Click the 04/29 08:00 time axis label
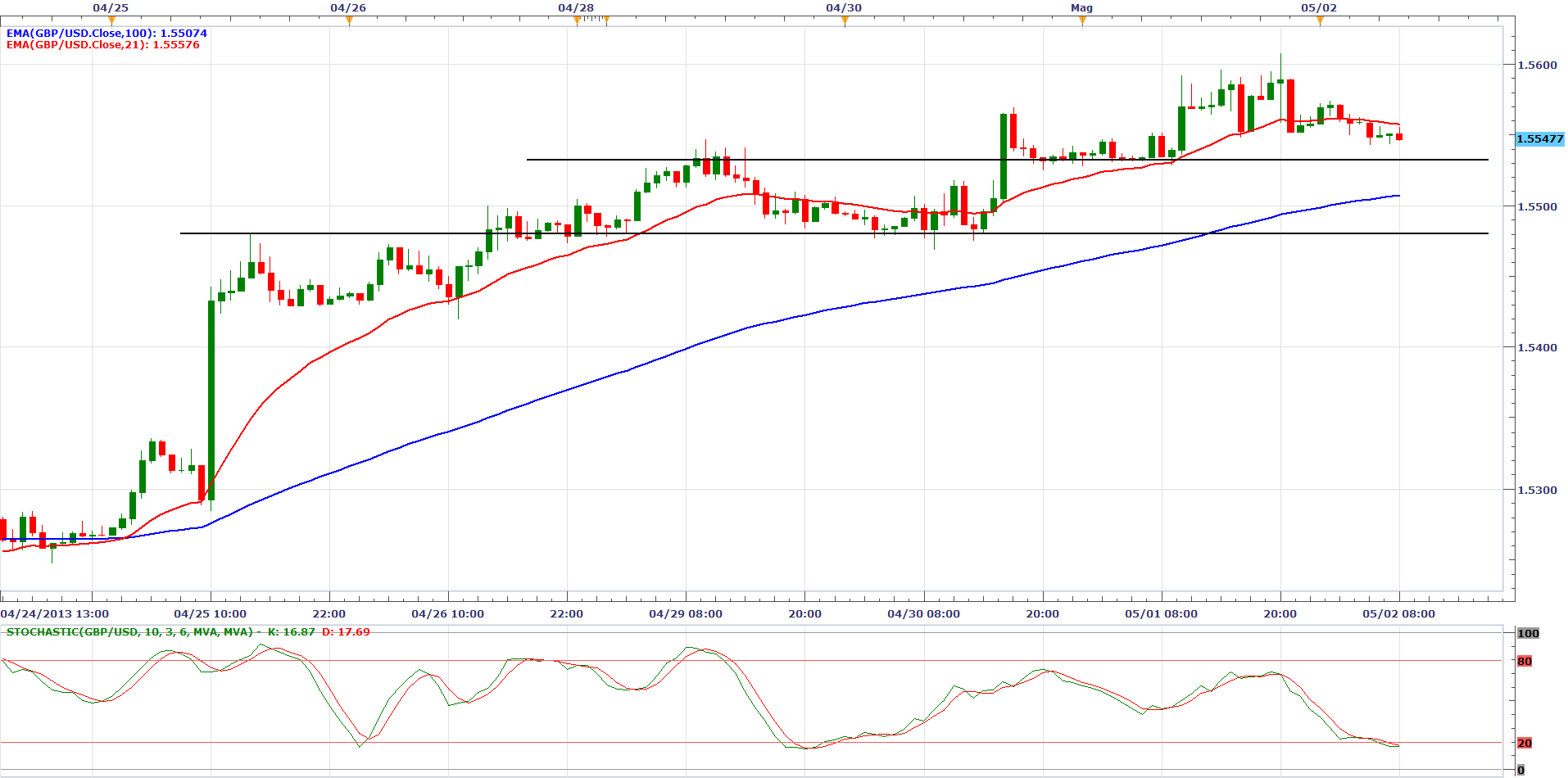The width and height of the screenshot is (1568, 778). click(x=686, y=614)
